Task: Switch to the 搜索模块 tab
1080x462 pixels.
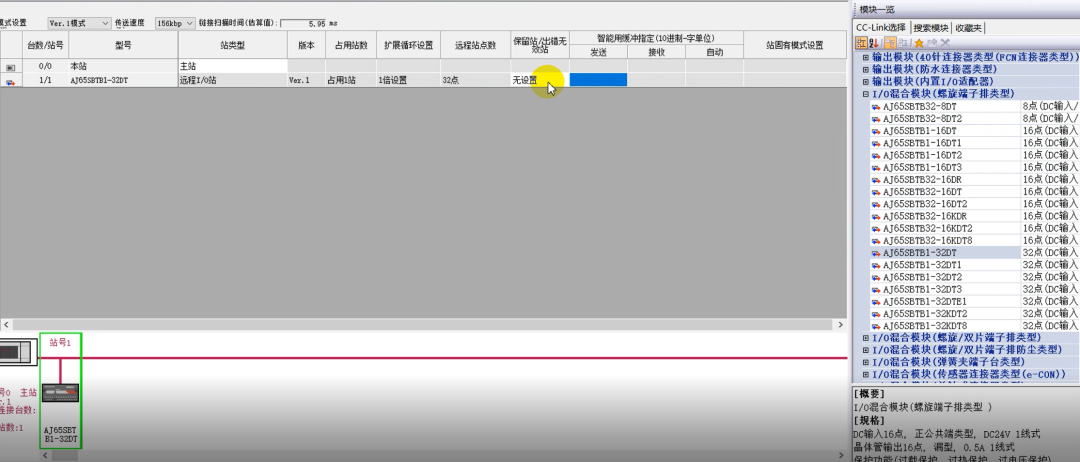Action: (931, 28)
